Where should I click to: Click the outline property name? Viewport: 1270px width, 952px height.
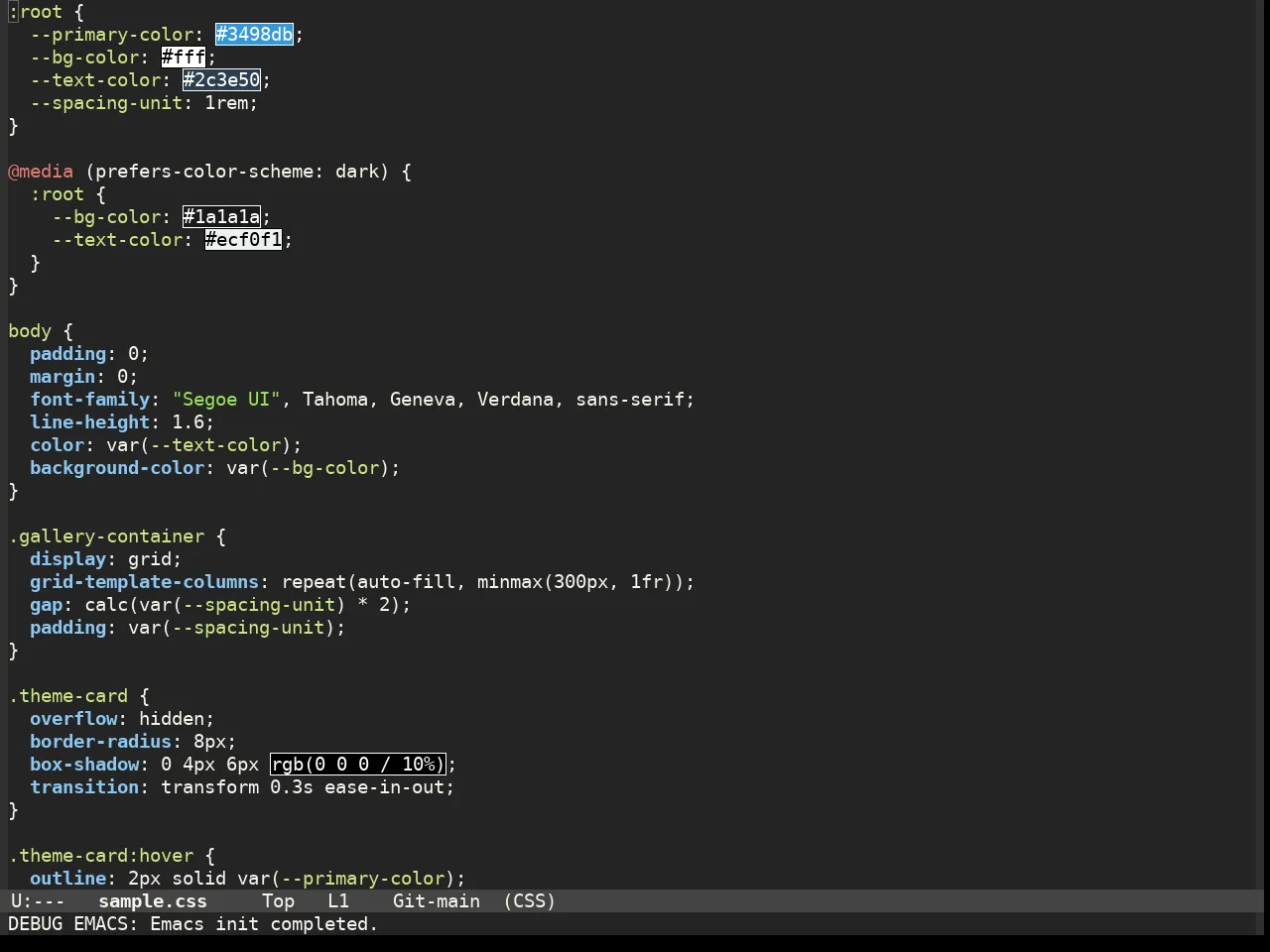67,879
